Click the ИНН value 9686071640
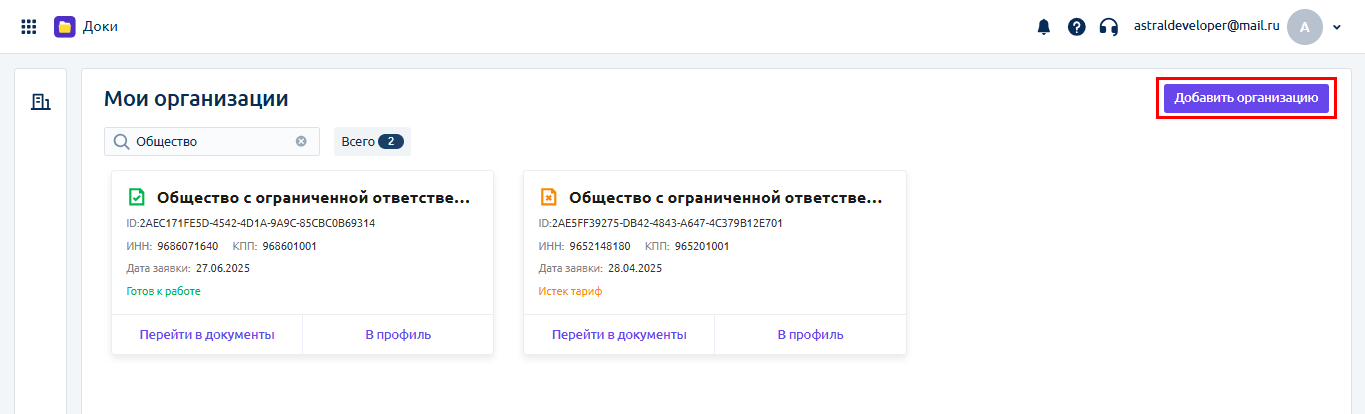This screenshot has width=1365, height=414. tap(188, 246)
